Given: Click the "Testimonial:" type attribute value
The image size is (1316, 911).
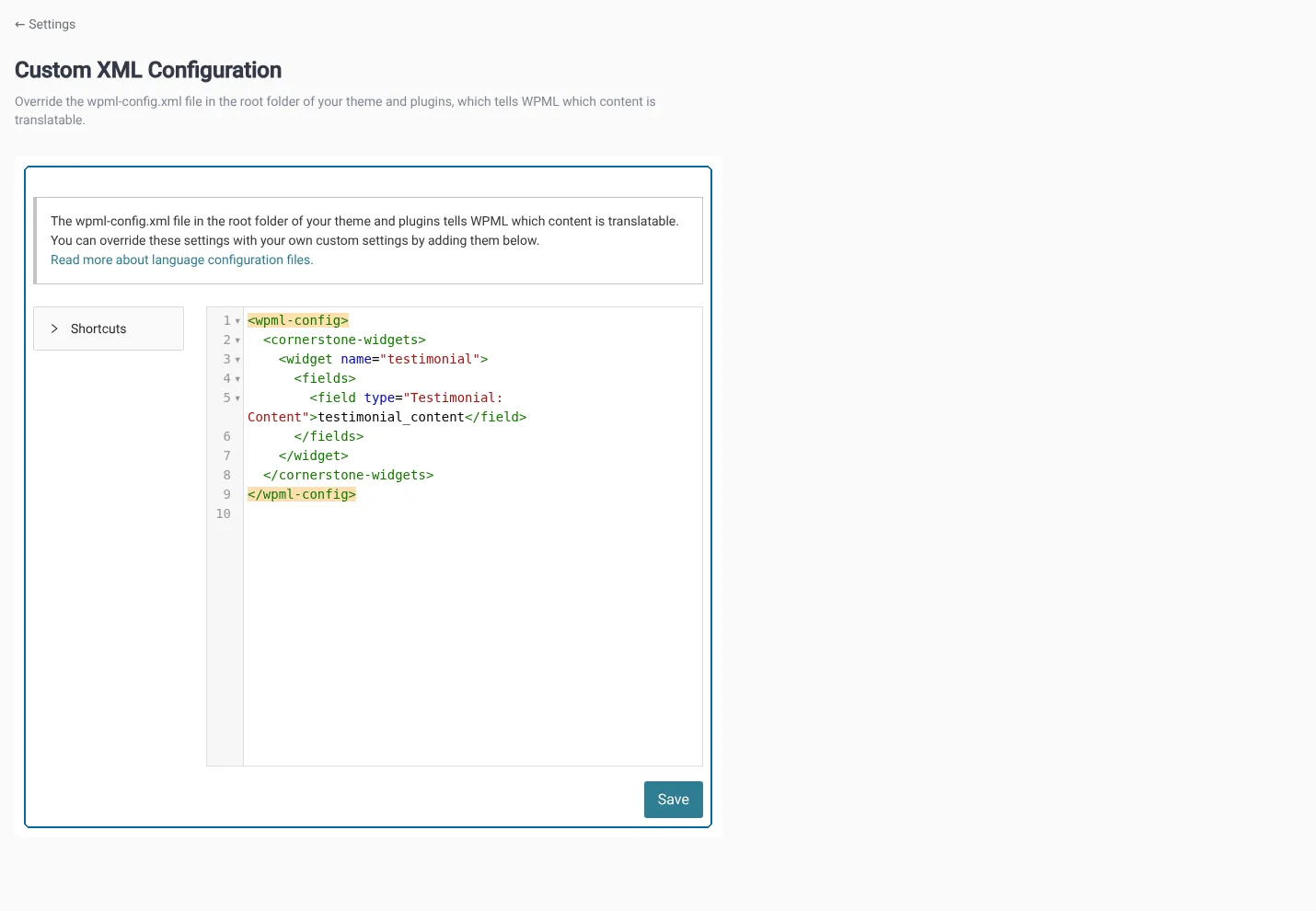Looking at the screenshot, I should (453, 398).
